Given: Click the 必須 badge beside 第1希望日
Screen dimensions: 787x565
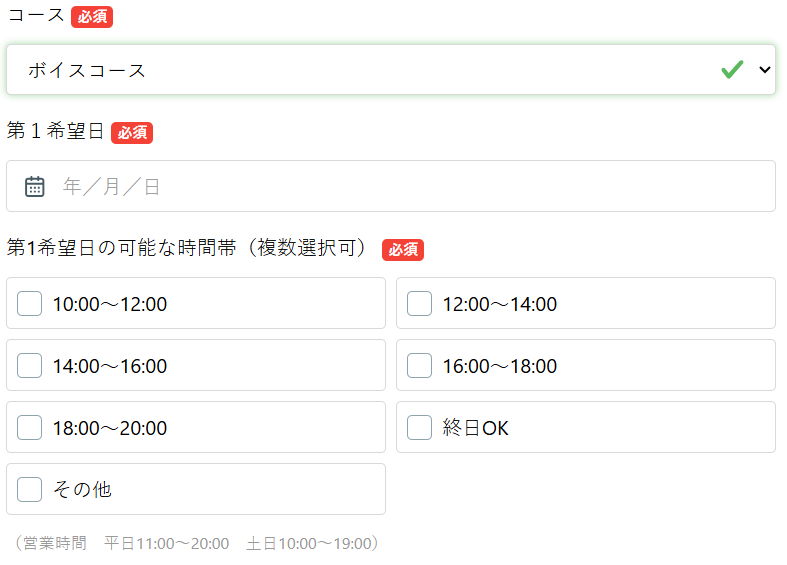Looking at the screenshot, I should 132,133.
